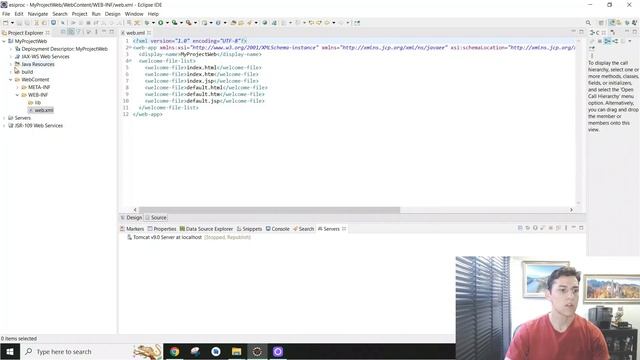Viewport: 640px width, 360px height.
Task: Close the web.xml editor tab
Action: [149, 33]
